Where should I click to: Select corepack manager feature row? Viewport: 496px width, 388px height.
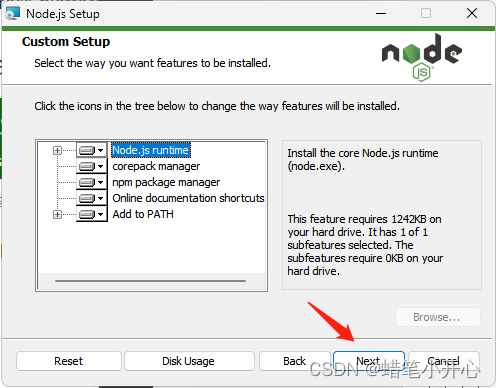click(156, 166)
